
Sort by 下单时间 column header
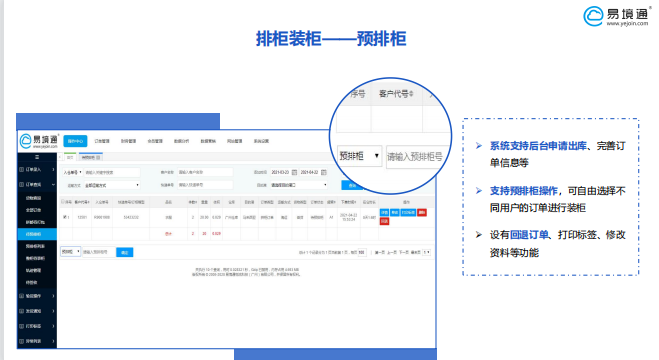348,202
